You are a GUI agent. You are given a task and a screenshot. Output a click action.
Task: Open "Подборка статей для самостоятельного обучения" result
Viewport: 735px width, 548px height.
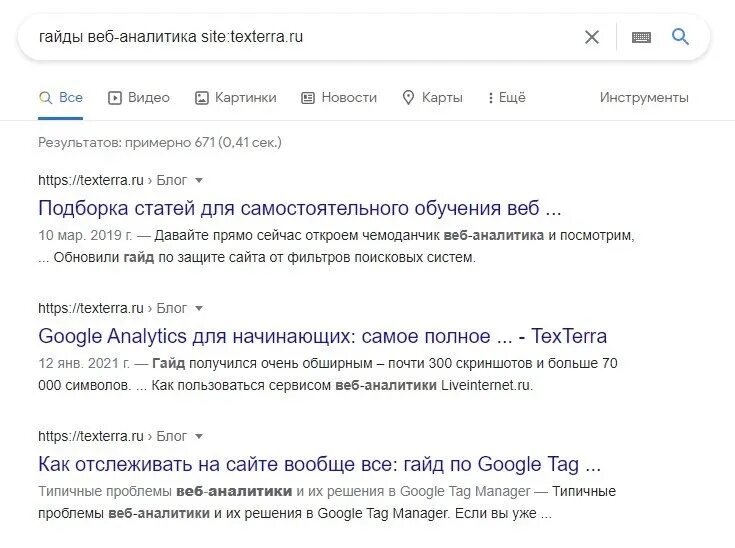click(300, 209)
